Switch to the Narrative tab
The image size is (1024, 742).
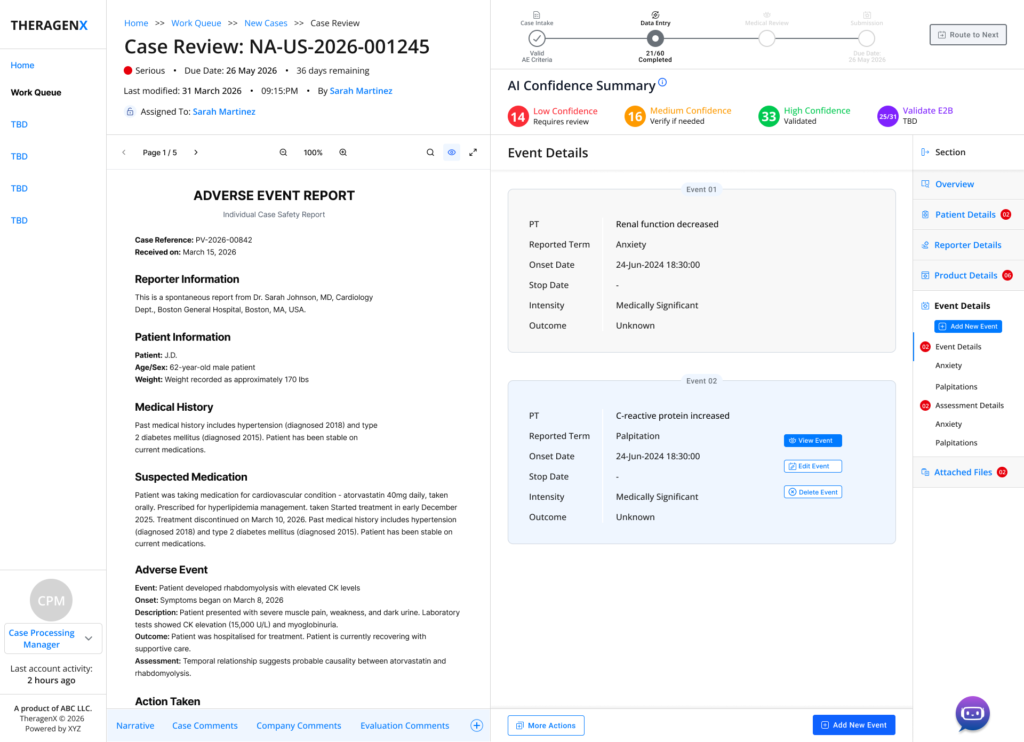[x=135, y=726]
